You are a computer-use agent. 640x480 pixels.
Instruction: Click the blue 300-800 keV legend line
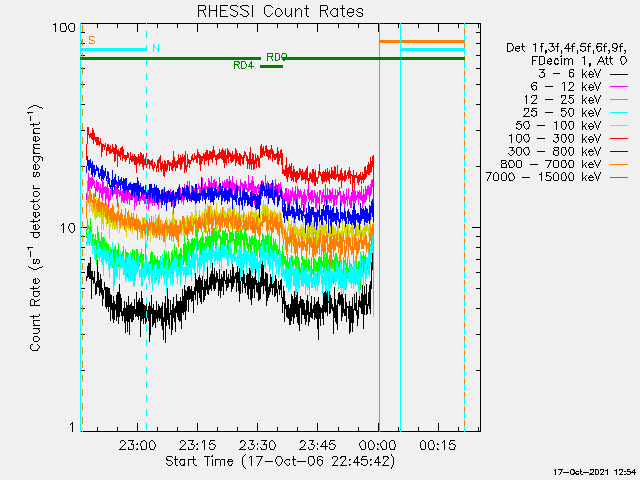[619, 151]
